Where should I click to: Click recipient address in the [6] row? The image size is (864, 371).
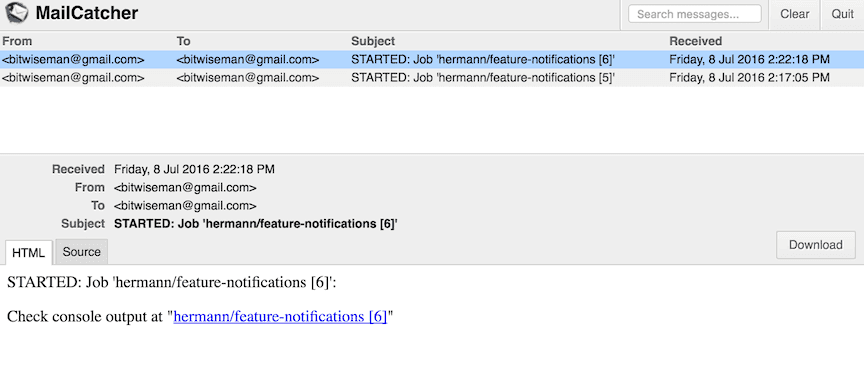coord(248,60)
